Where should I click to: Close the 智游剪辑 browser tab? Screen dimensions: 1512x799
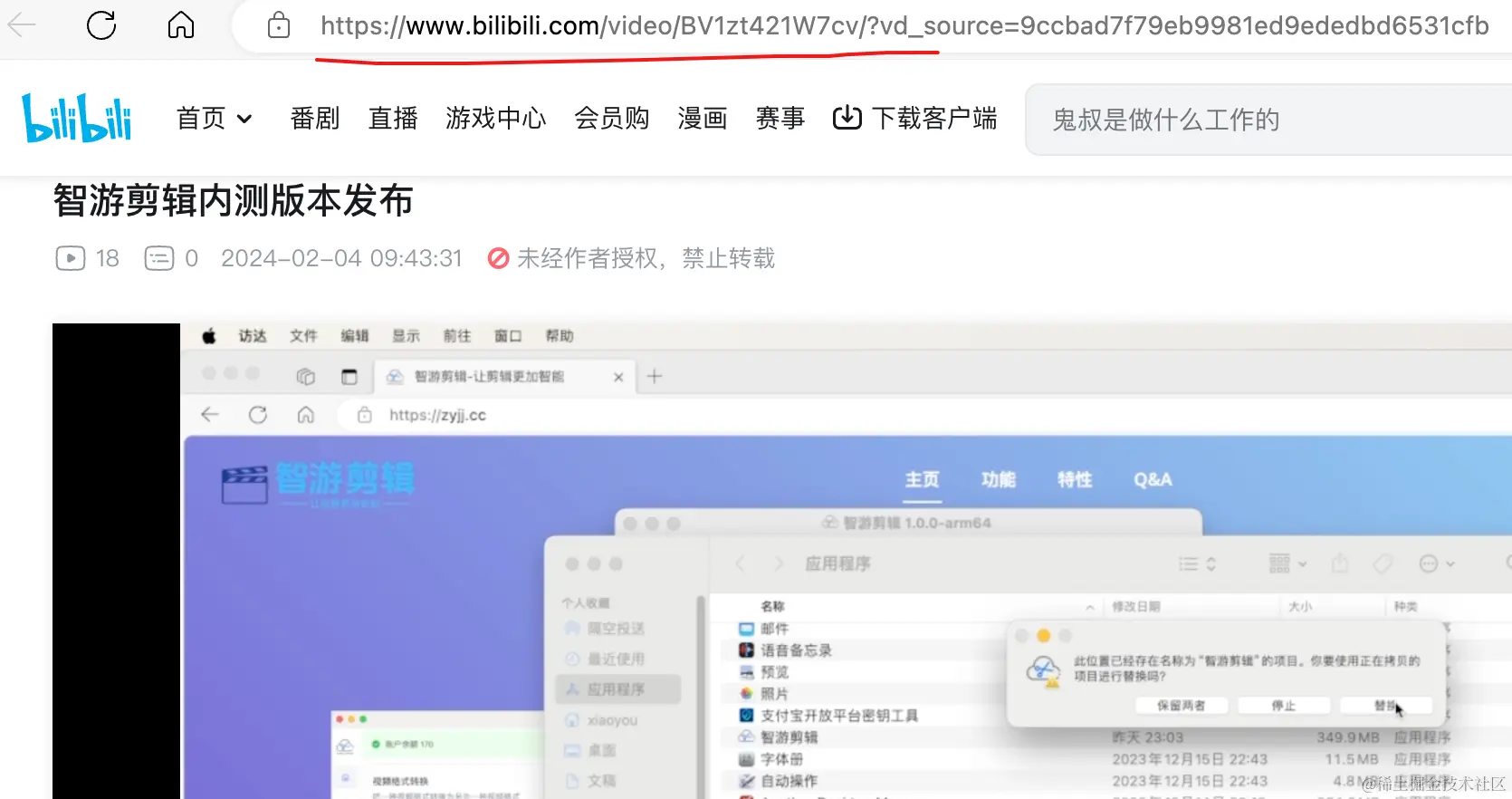[x=618, y=377]
